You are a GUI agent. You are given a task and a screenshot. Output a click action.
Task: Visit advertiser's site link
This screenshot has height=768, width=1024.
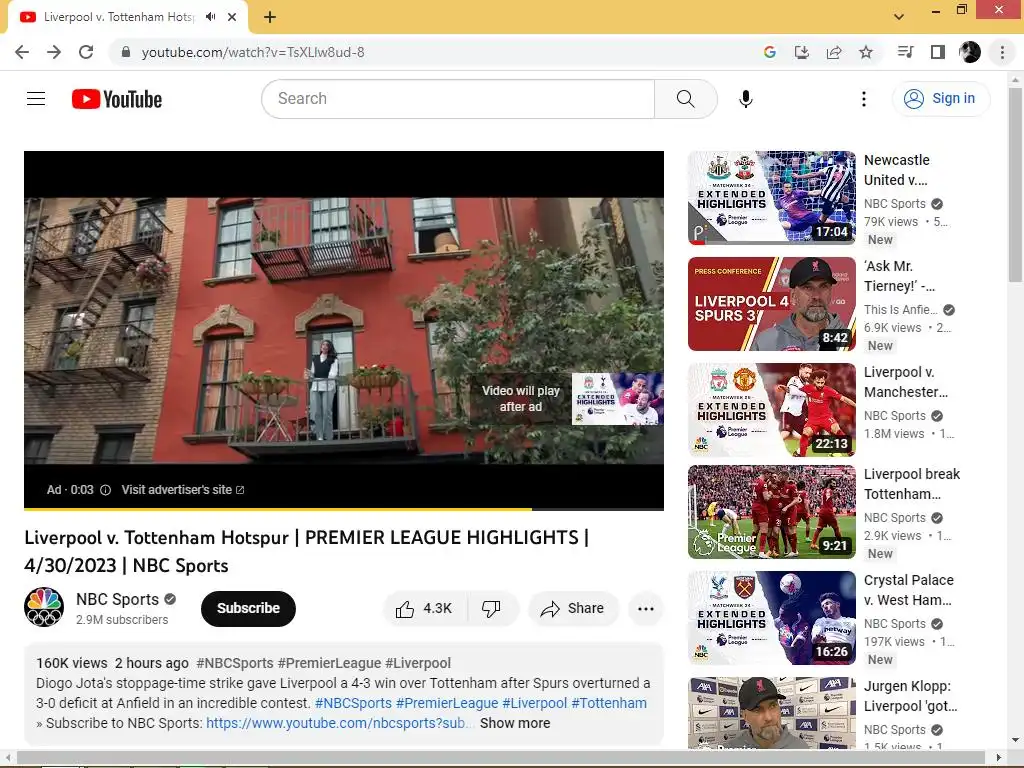[183, 490]
